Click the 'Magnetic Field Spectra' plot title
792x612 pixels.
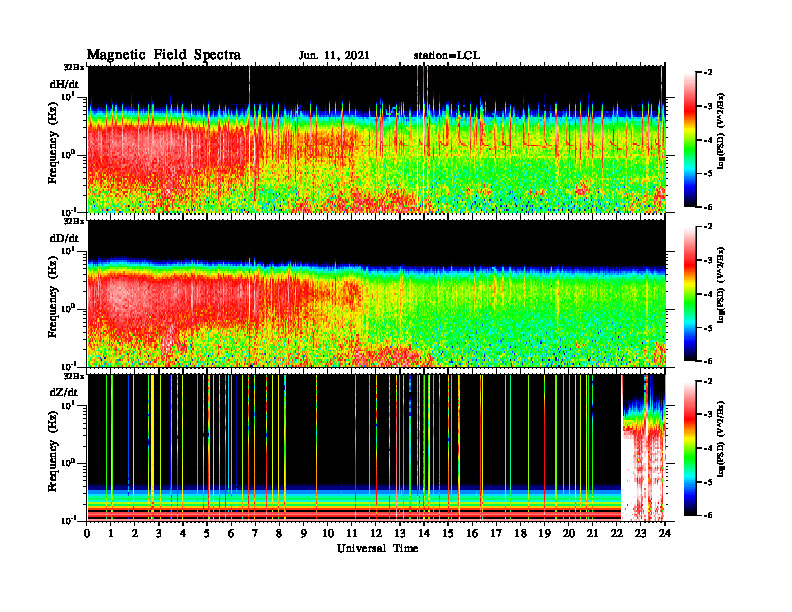(164, 55)
